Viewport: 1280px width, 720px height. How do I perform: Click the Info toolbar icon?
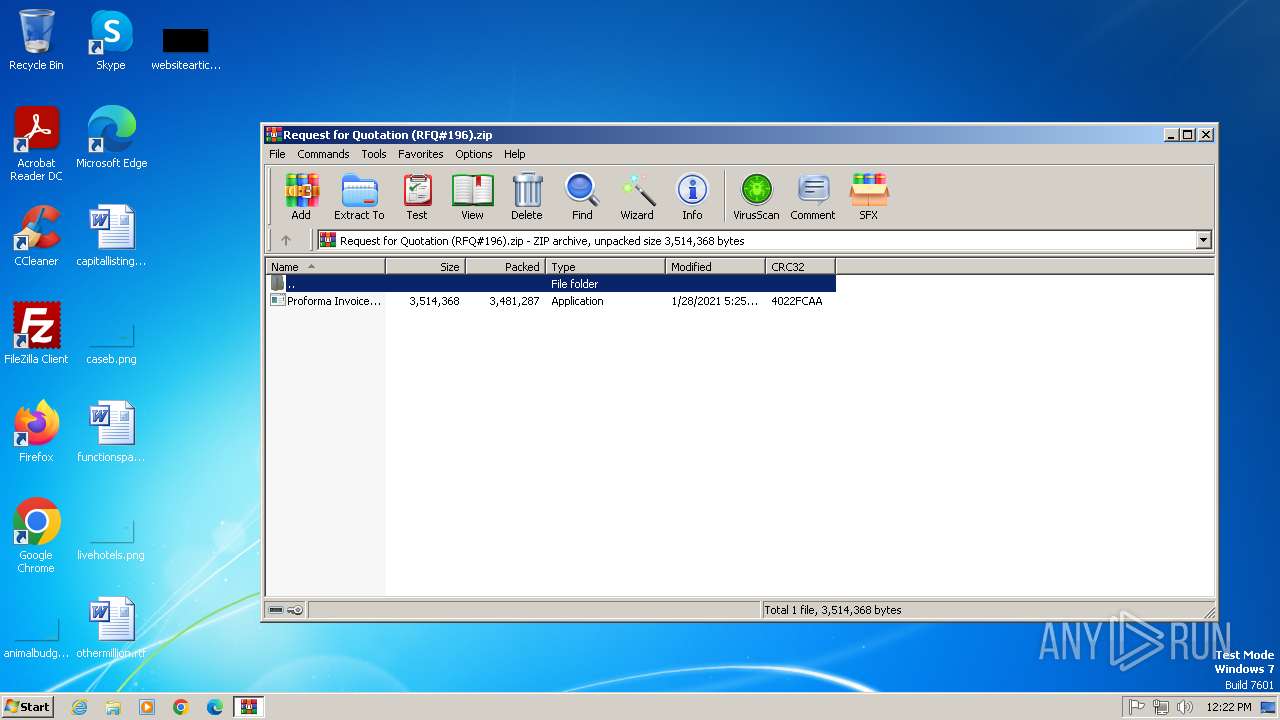point(692,196)
